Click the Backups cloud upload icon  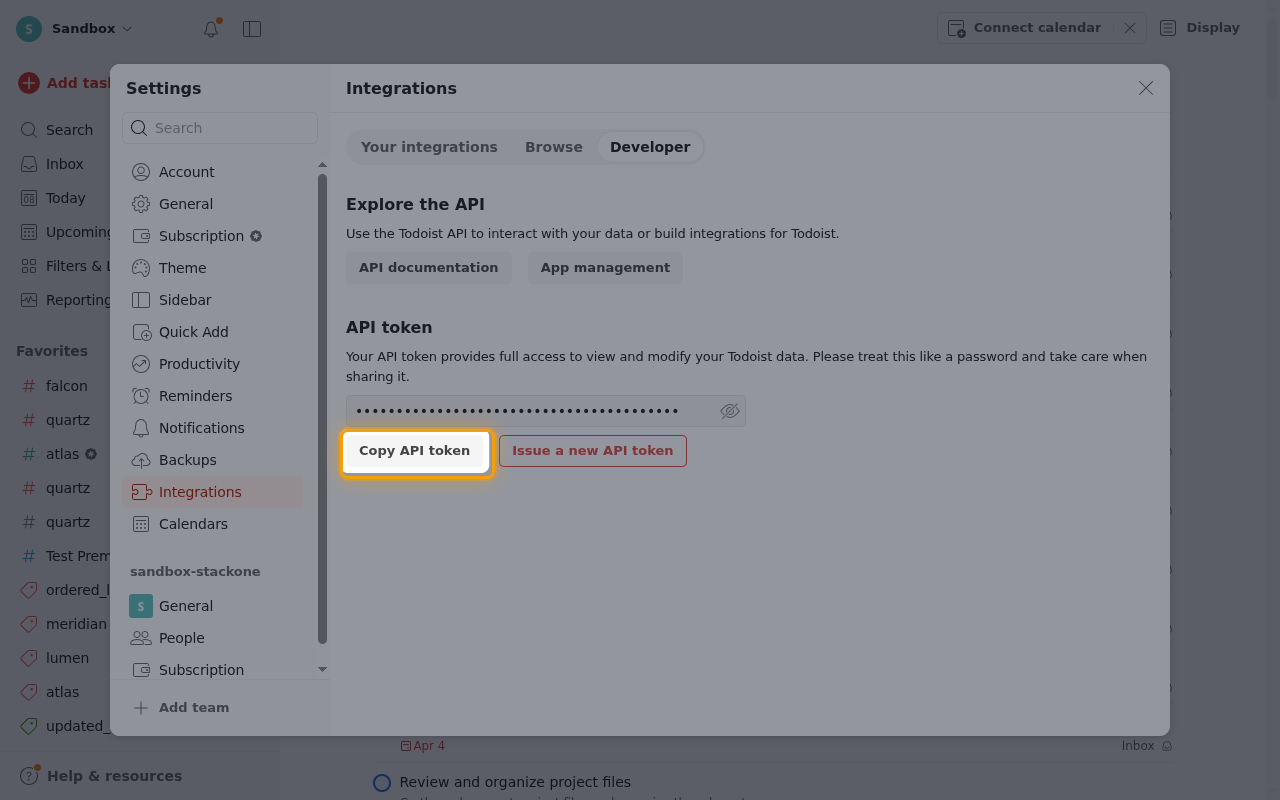[141, 460]
